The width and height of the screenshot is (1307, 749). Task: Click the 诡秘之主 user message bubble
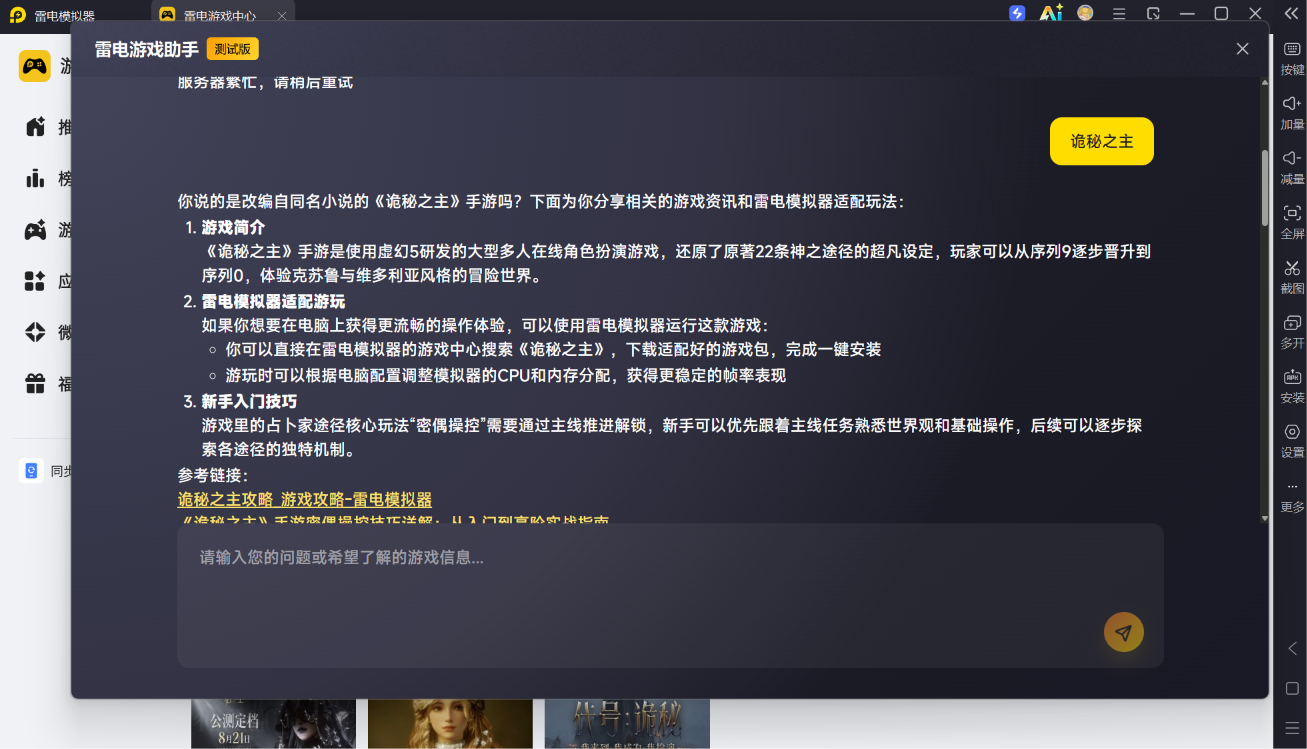[1102, 141]
